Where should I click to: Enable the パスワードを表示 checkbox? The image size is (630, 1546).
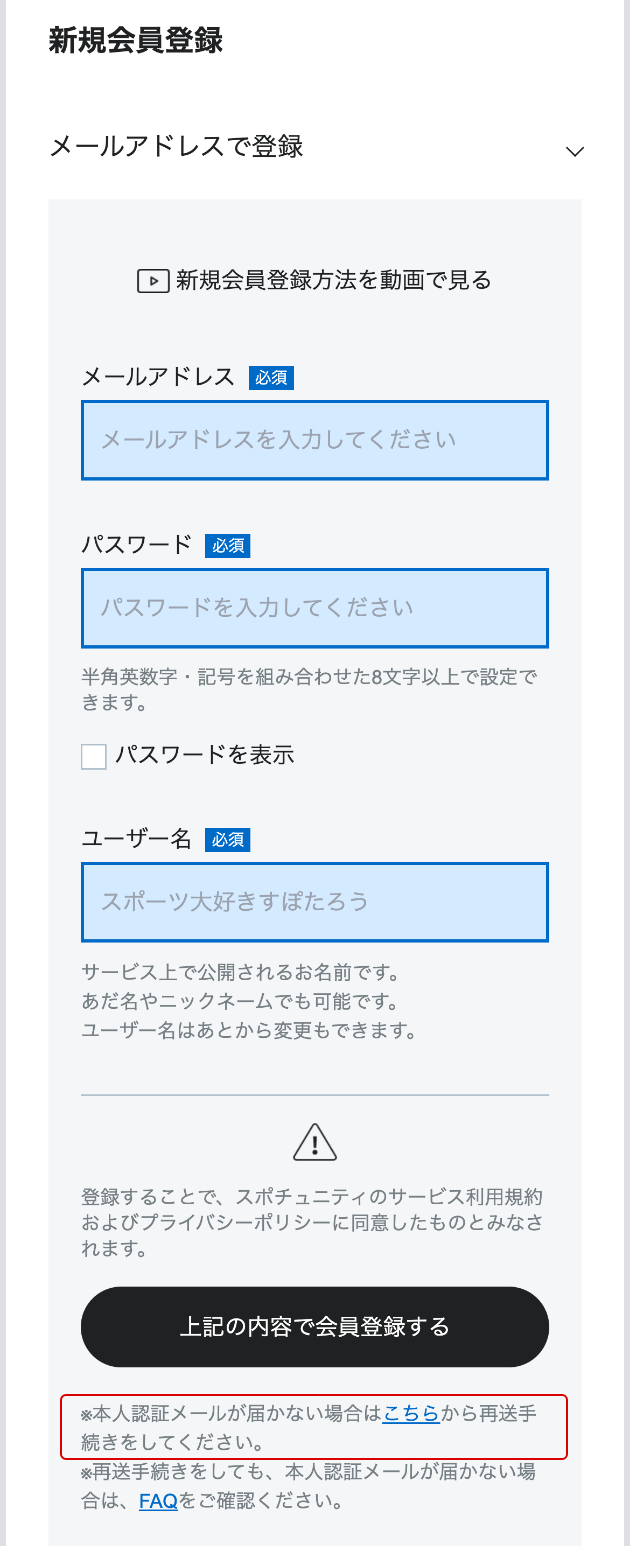93,757
